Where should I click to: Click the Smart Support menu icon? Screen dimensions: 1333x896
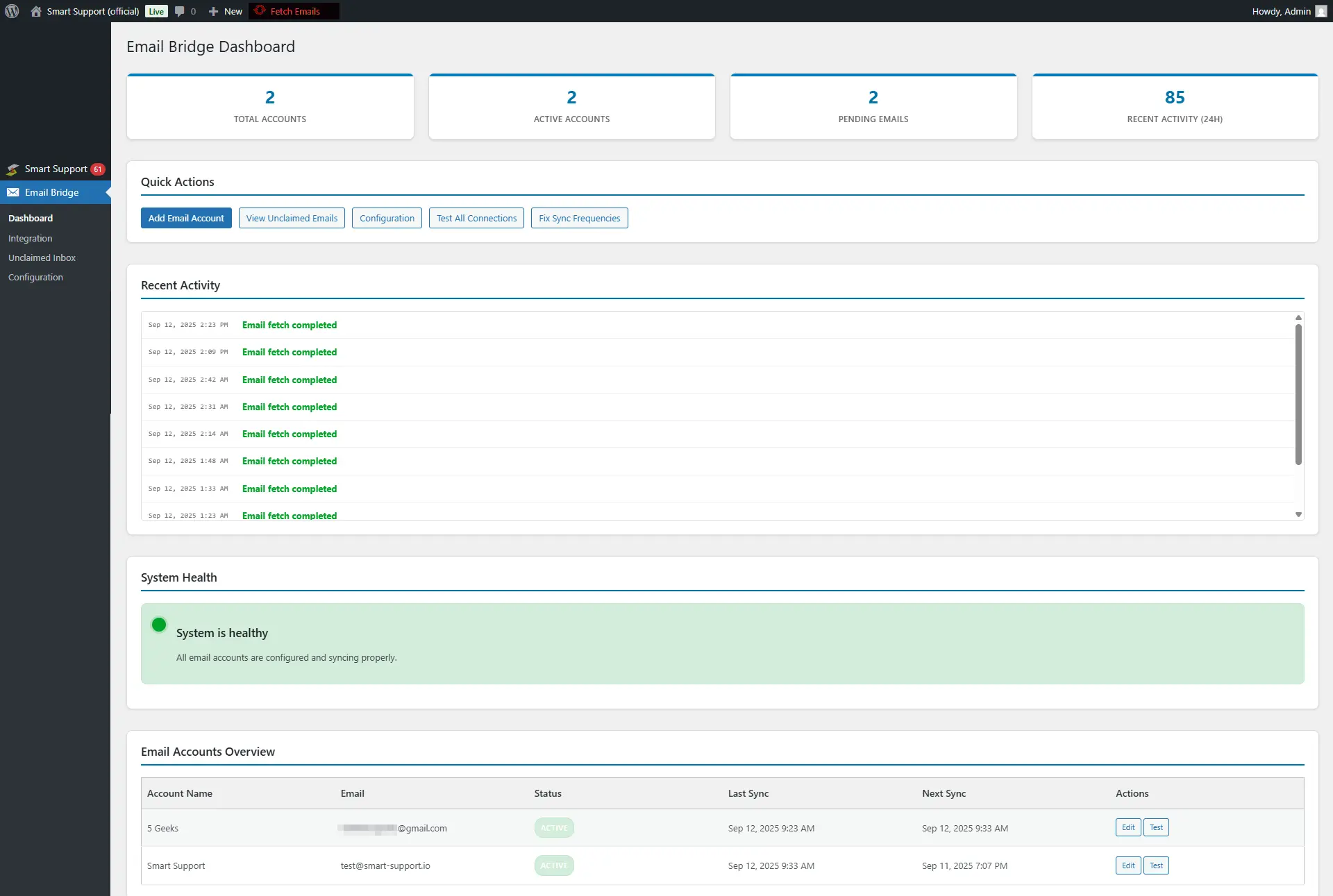click(12, 169)
